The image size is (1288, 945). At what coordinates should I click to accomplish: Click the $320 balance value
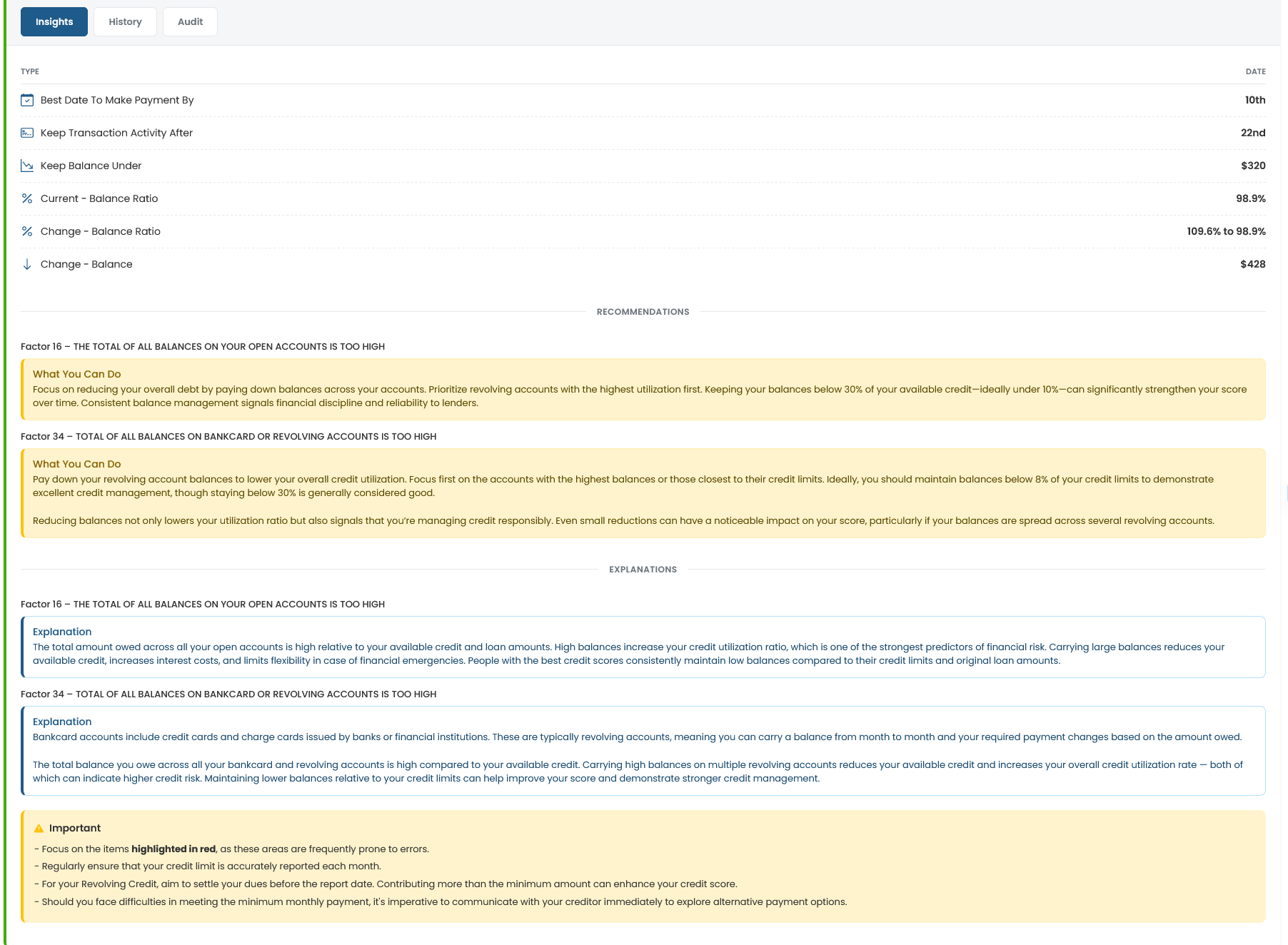[x=1254, y=166]
